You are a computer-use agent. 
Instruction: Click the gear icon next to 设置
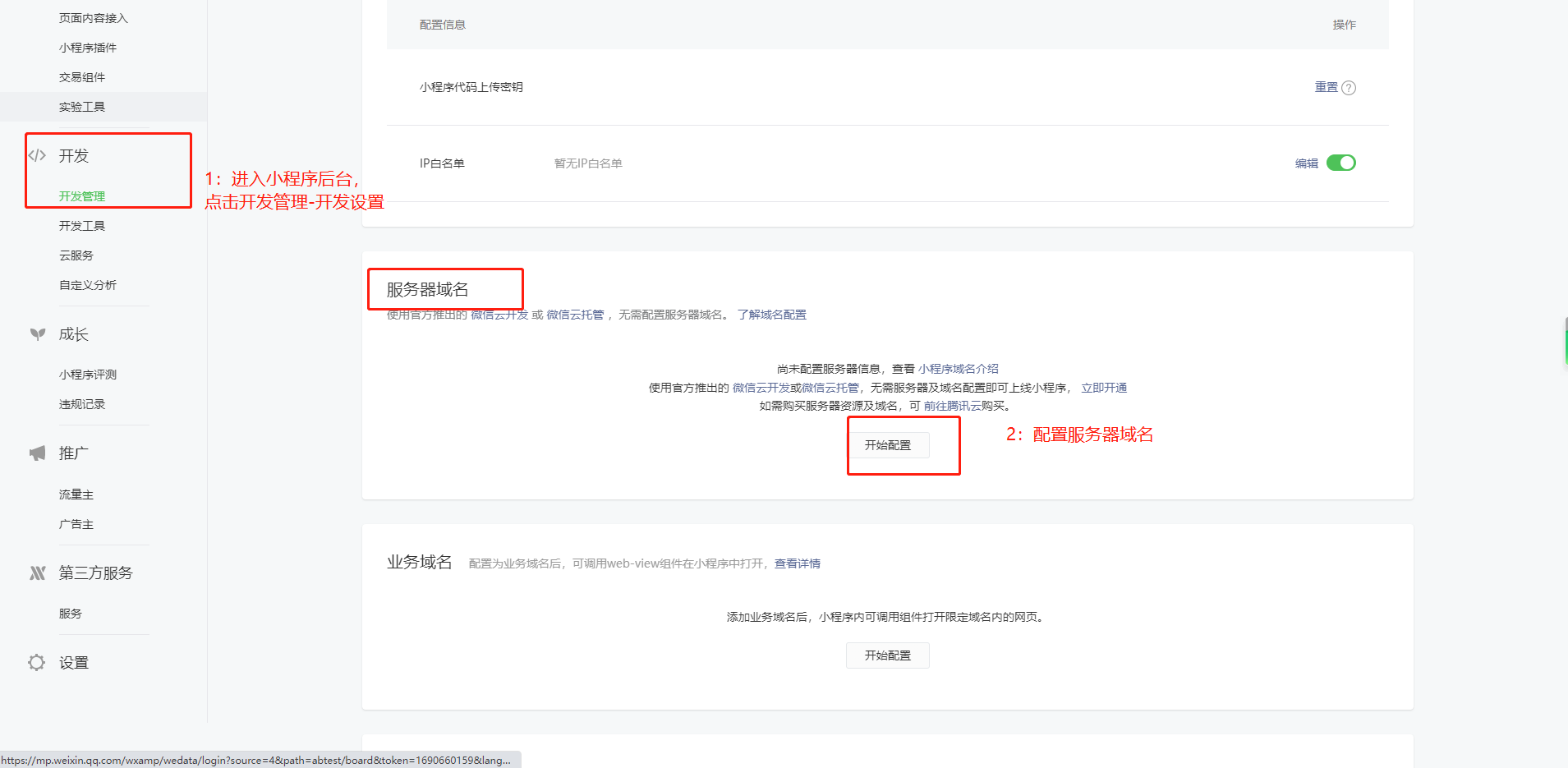[37, 663]
